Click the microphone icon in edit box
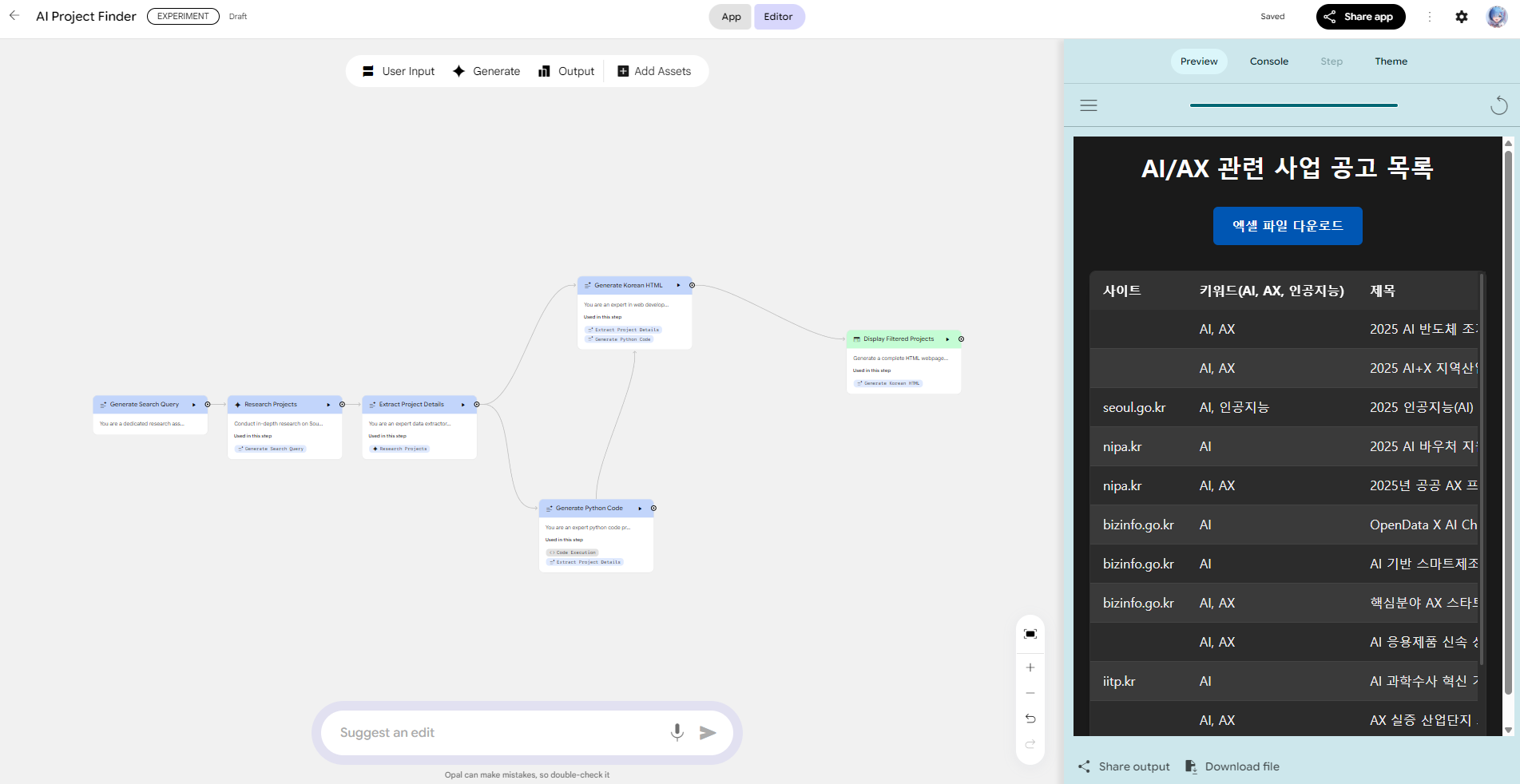Viewport: 1520px width, 784px height. (677, 732)
